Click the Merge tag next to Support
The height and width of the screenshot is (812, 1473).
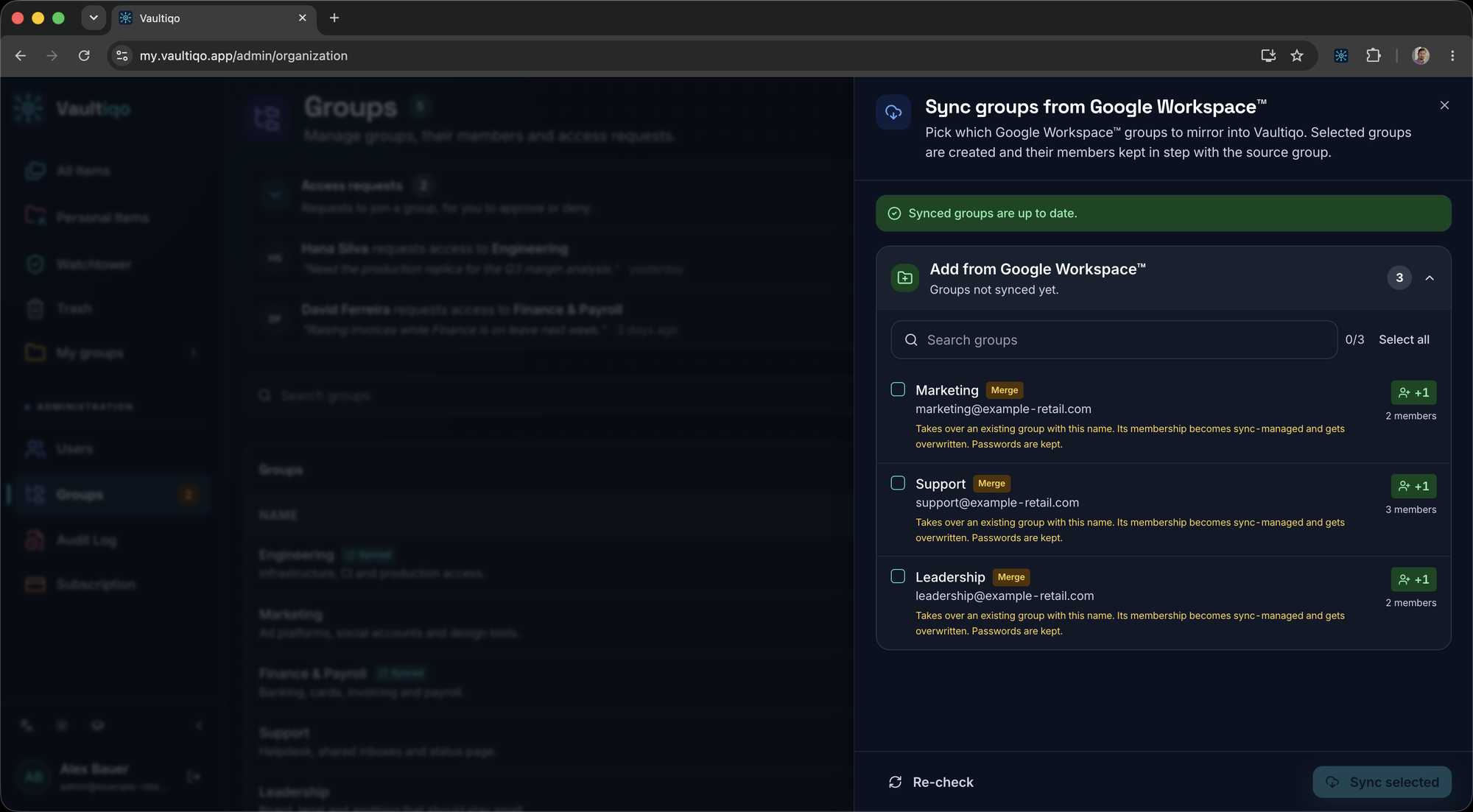tap(991, 484)
